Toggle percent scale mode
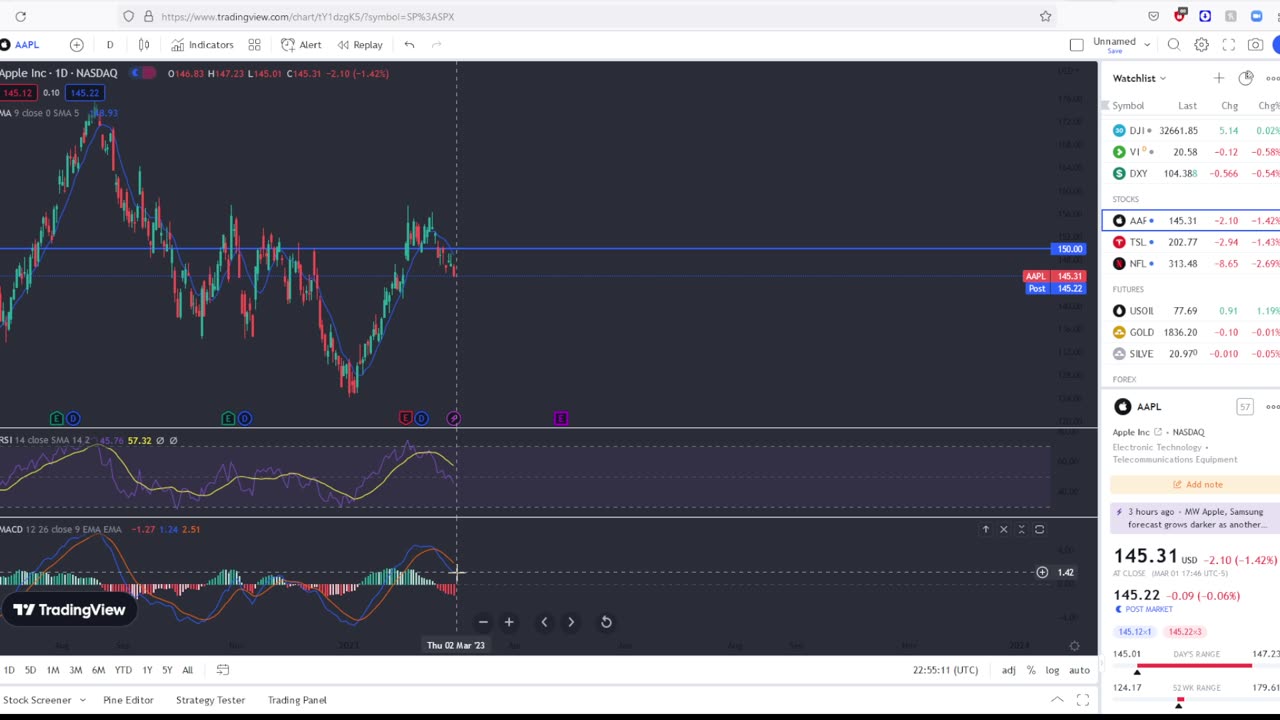The height and width of the screenshot is (720, 1280). [x=1031, y=670]
